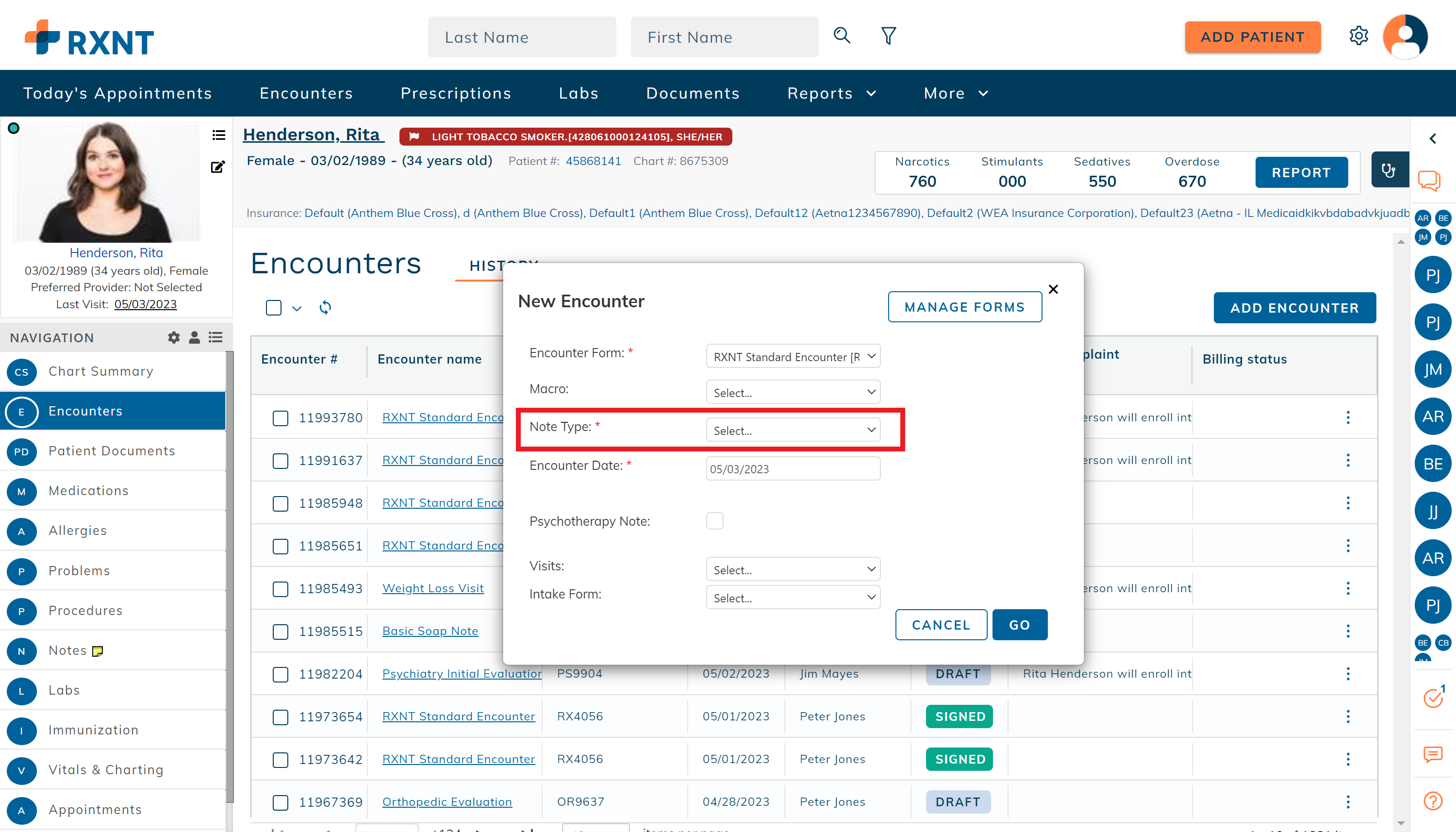Select checkbox for encounter 11967369

pos(281,802)
